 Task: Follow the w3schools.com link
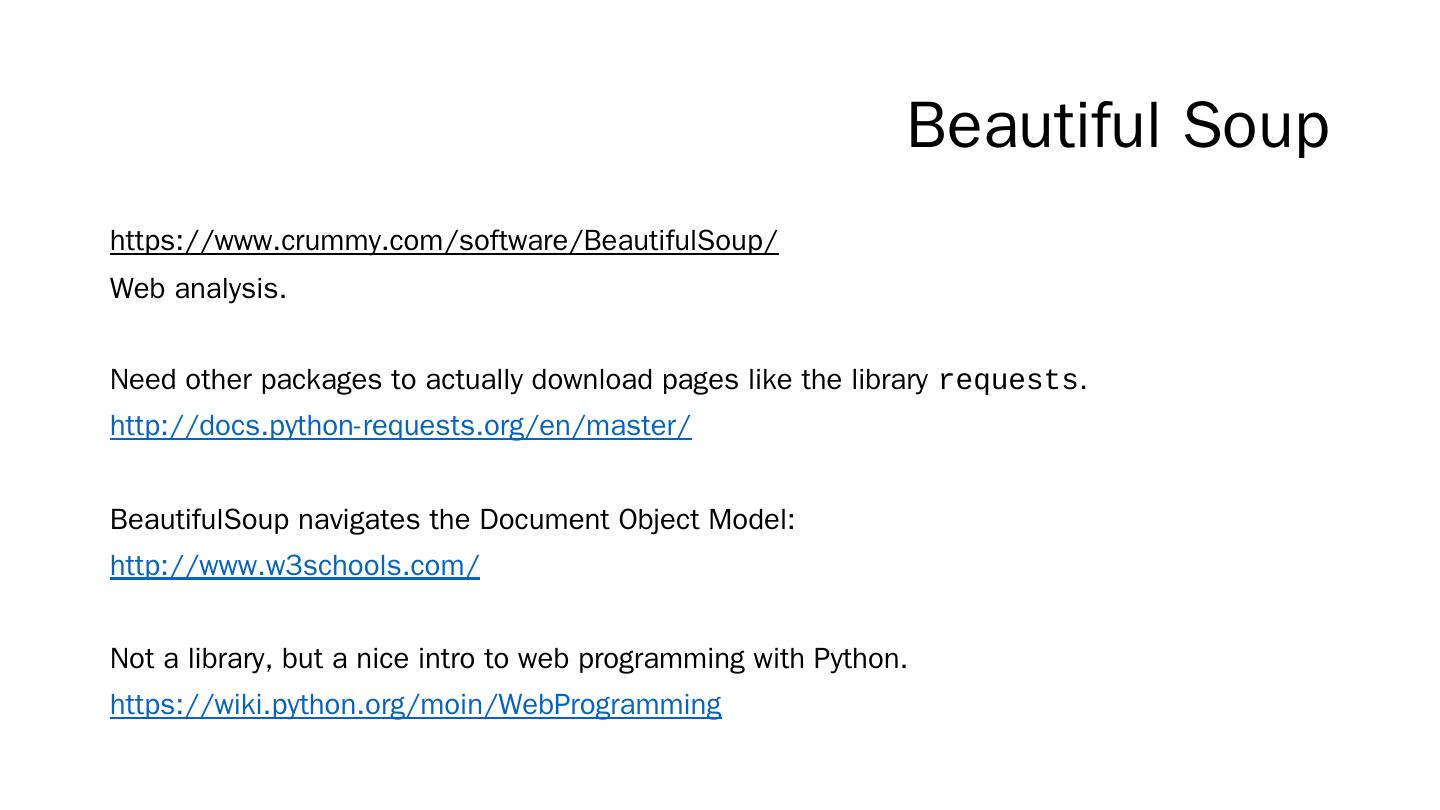[294, 566]
